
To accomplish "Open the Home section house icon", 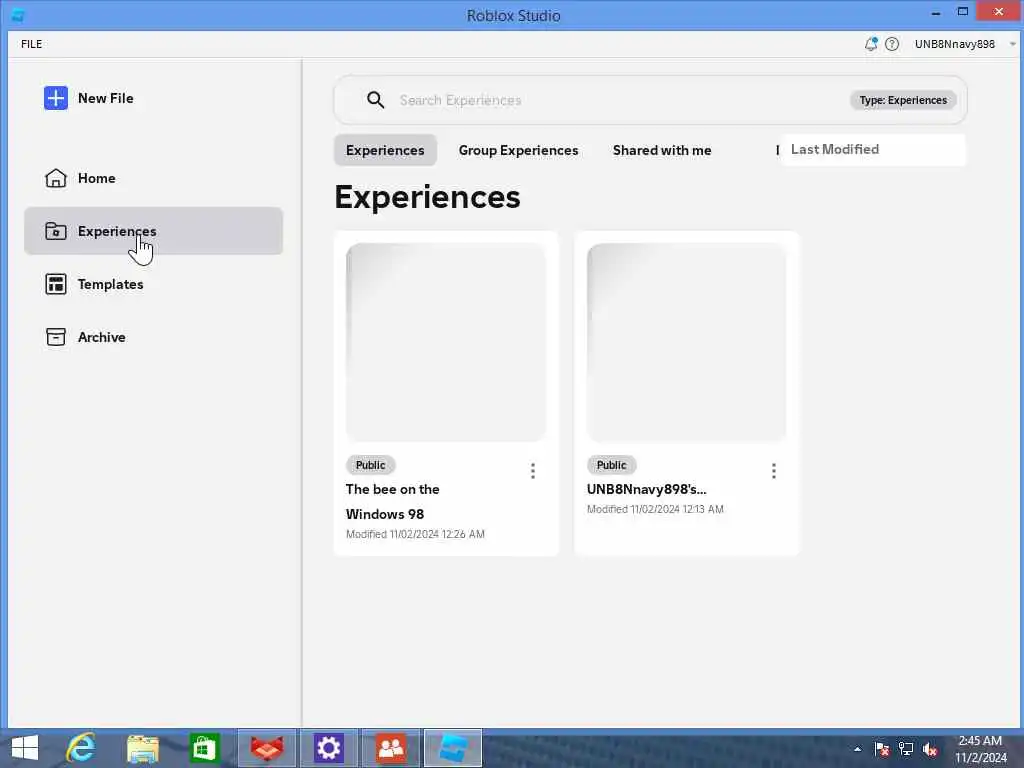I will coord(56,178).
